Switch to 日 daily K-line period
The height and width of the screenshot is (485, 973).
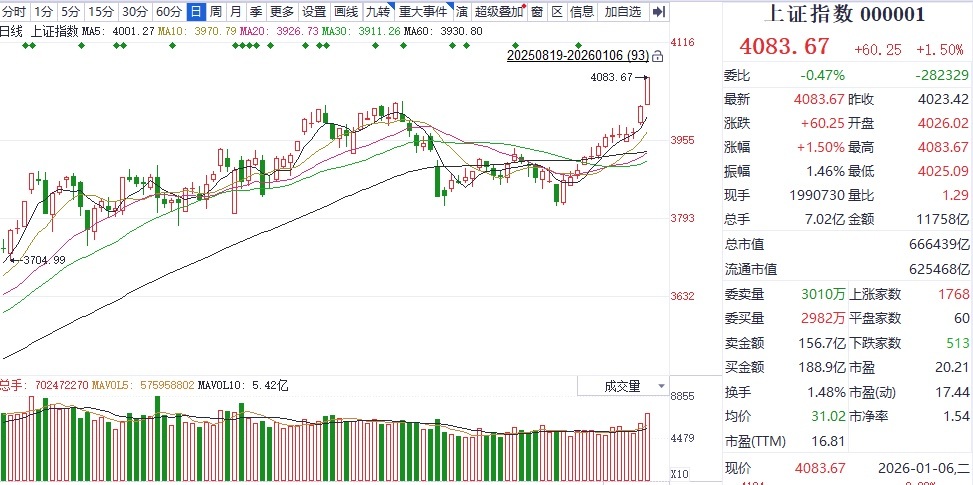tap(195, 12)
